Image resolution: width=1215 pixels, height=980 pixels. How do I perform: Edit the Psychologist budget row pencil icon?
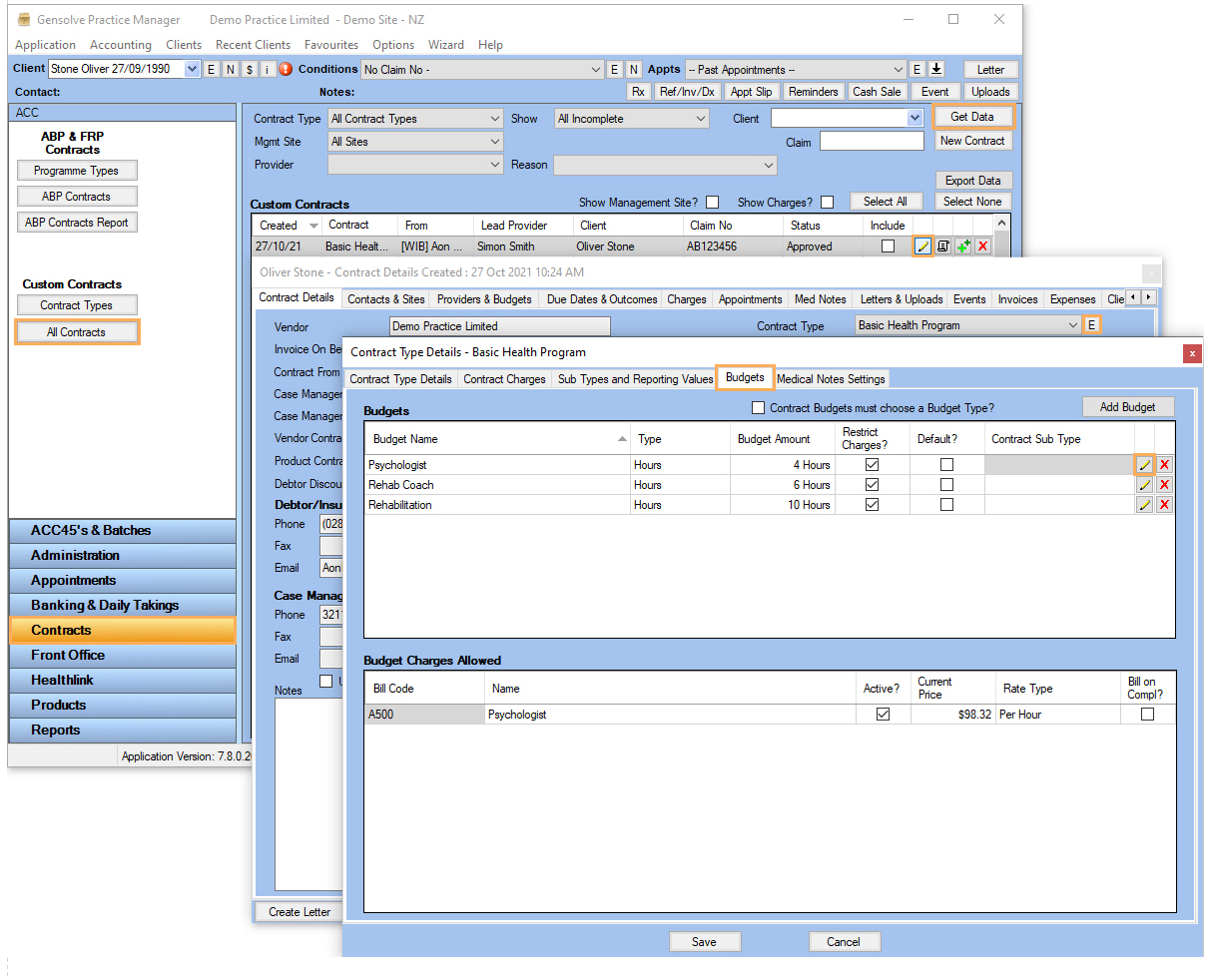coord(1144,465)
